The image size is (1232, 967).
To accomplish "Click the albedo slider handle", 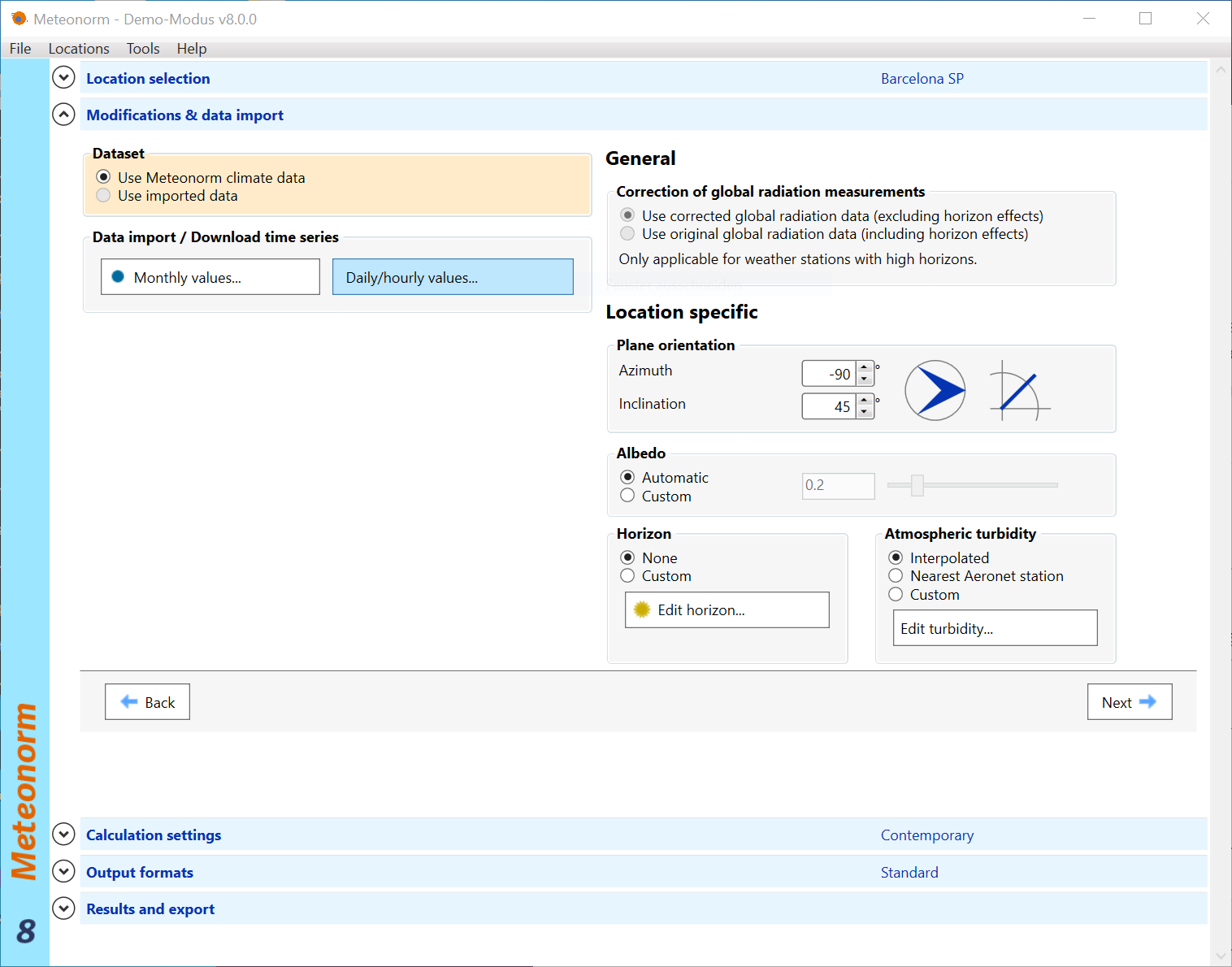I will tap(917, 485).
